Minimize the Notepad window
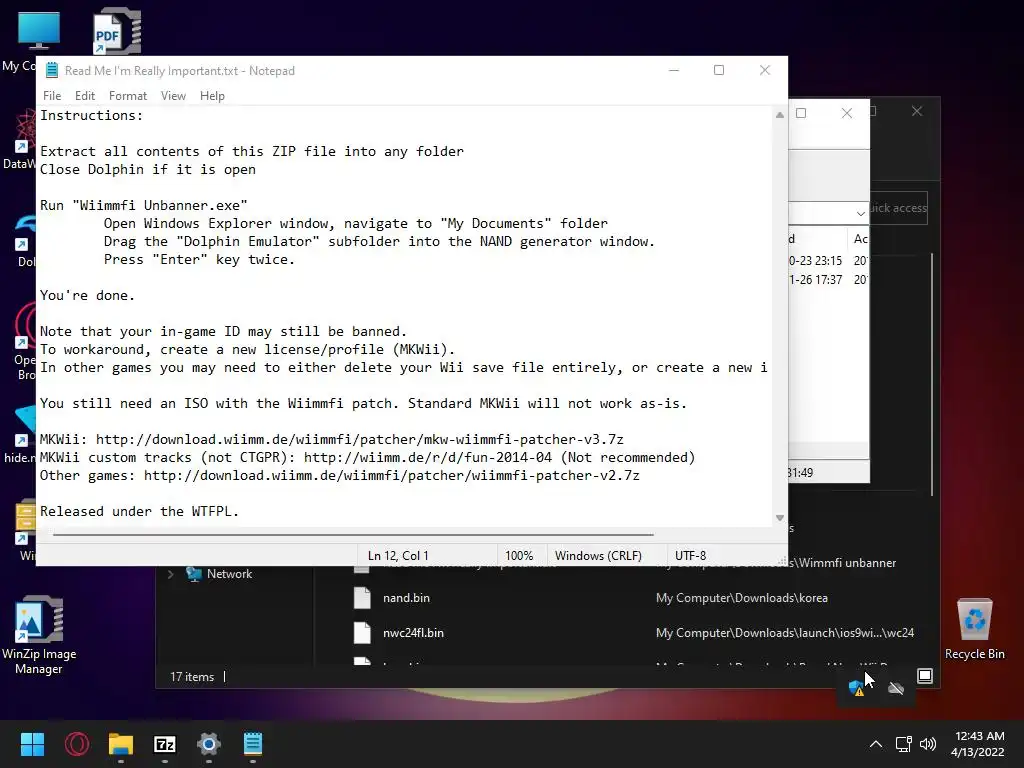The image size is (1024, 768). click(x=674, y=71)
